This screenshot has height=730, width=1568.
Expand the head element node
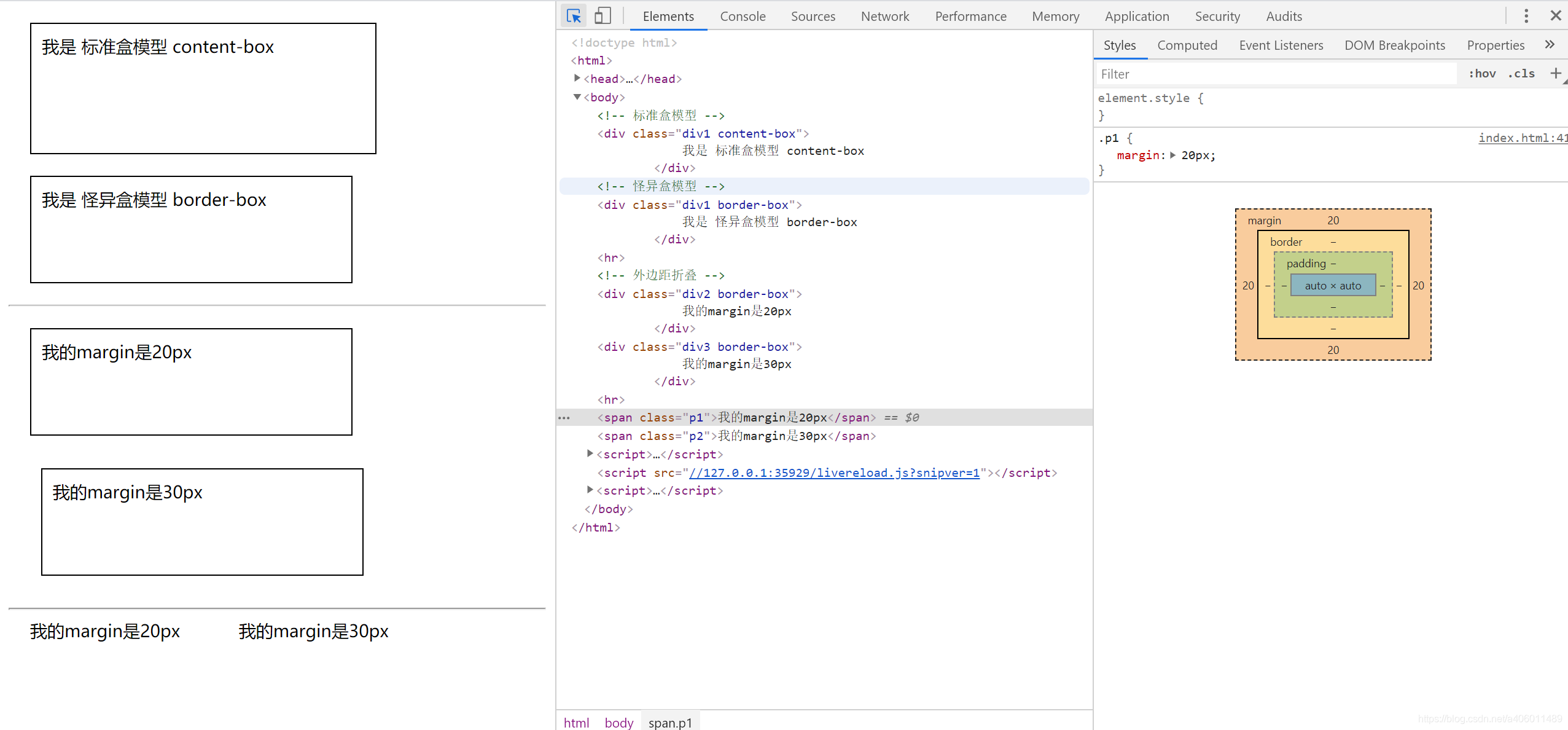(577, 78)
